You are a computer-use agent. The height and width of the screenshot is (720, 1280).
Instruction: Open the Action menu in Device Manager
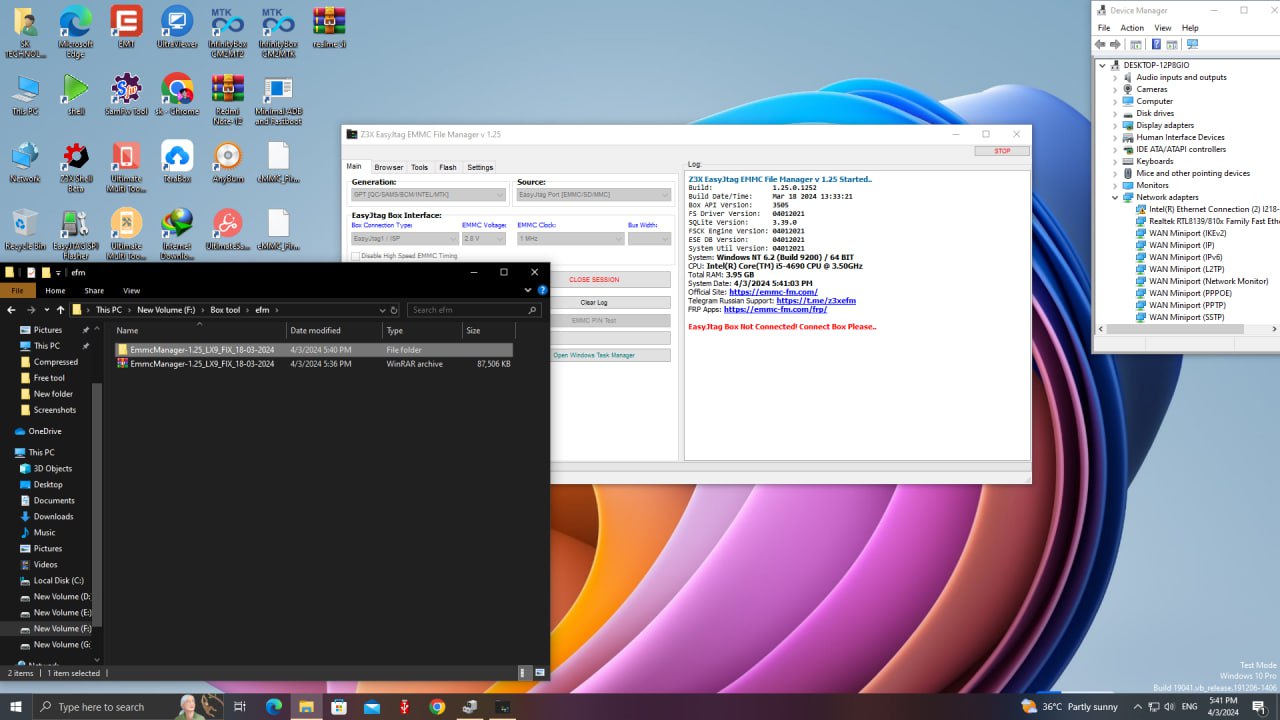point(1132,28)
